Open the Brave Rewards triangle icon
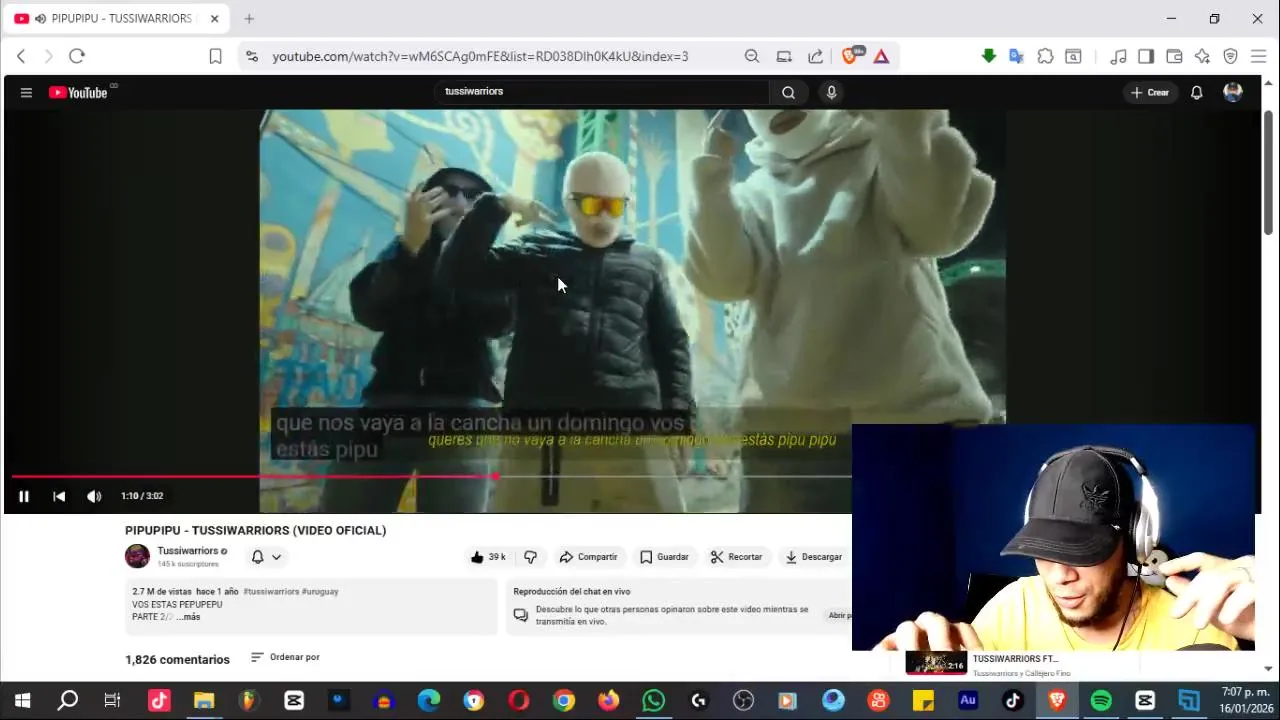The height and width of the screenshot is (720, 1280). click(x=881, y=56)
